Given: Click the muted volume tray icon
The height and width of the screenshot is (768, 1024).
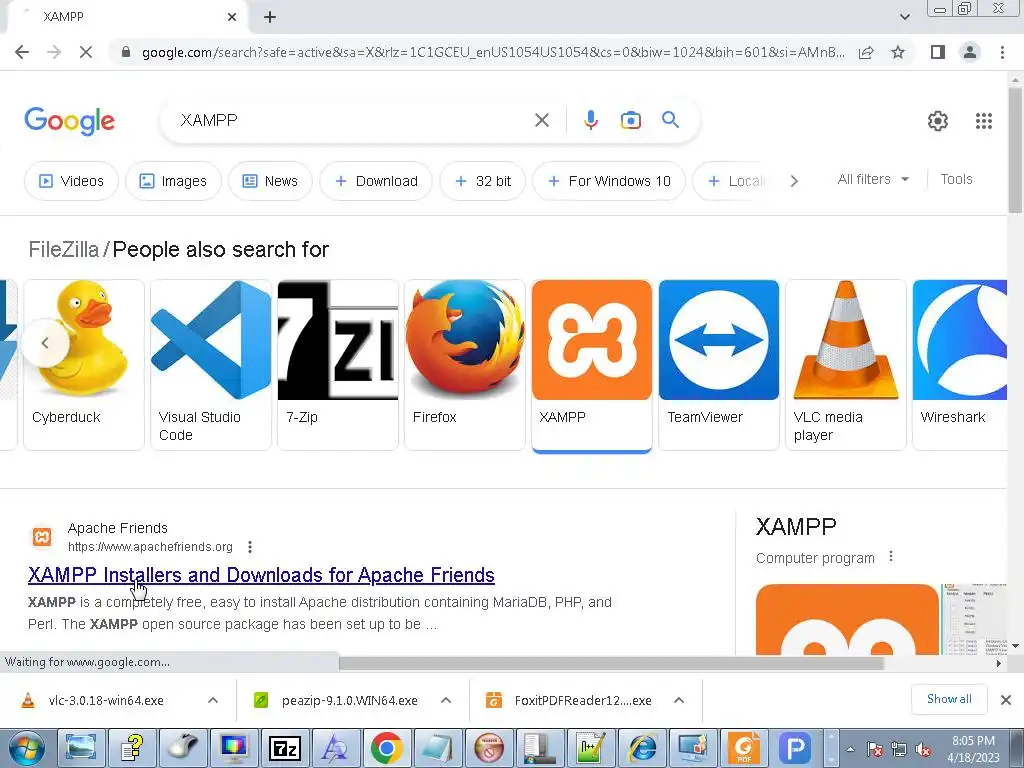Looking at the screenshot, I should [923, 750].
